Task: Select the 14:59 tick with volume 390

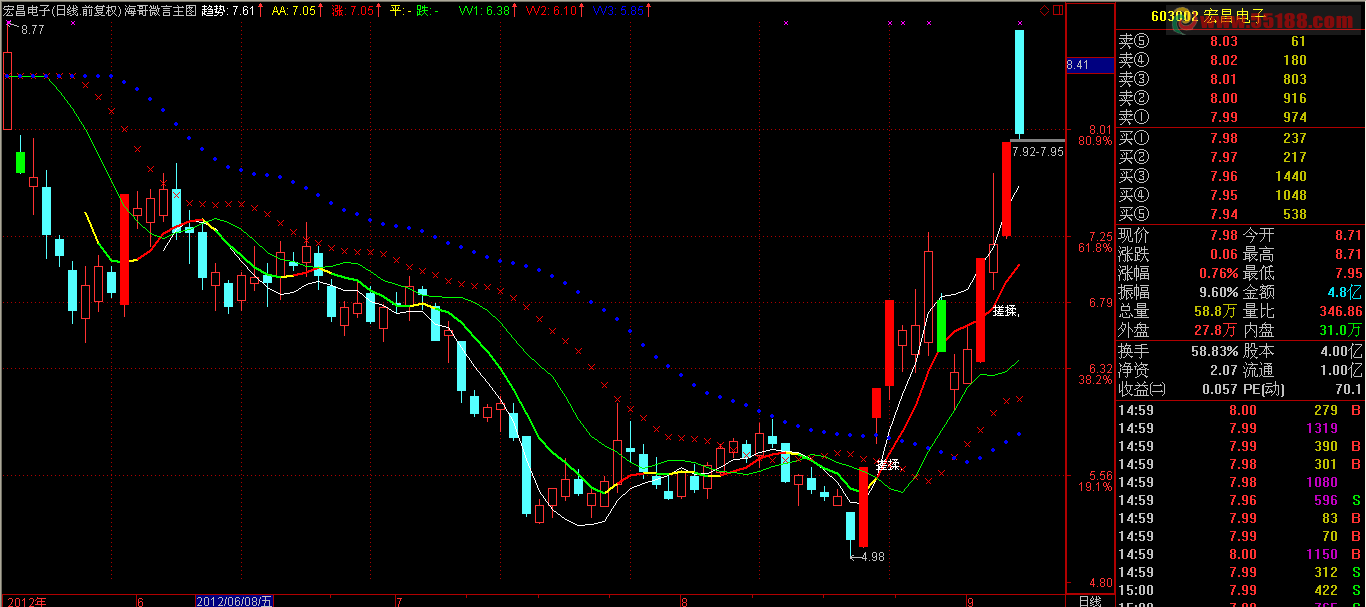Action: [1239, 446]
